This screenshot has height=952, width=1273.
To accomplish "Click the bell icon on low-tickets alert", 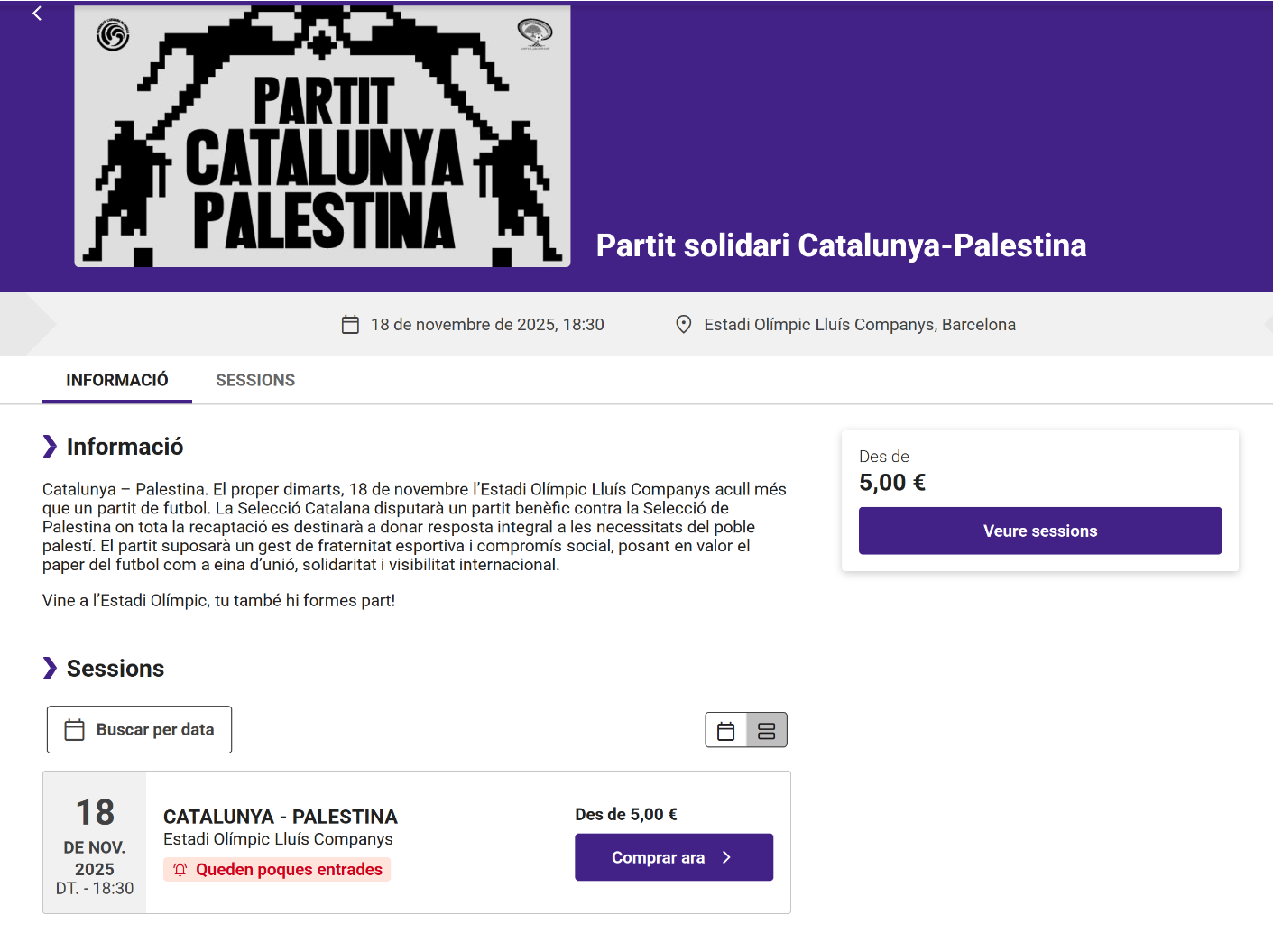I will coord(180,870).
